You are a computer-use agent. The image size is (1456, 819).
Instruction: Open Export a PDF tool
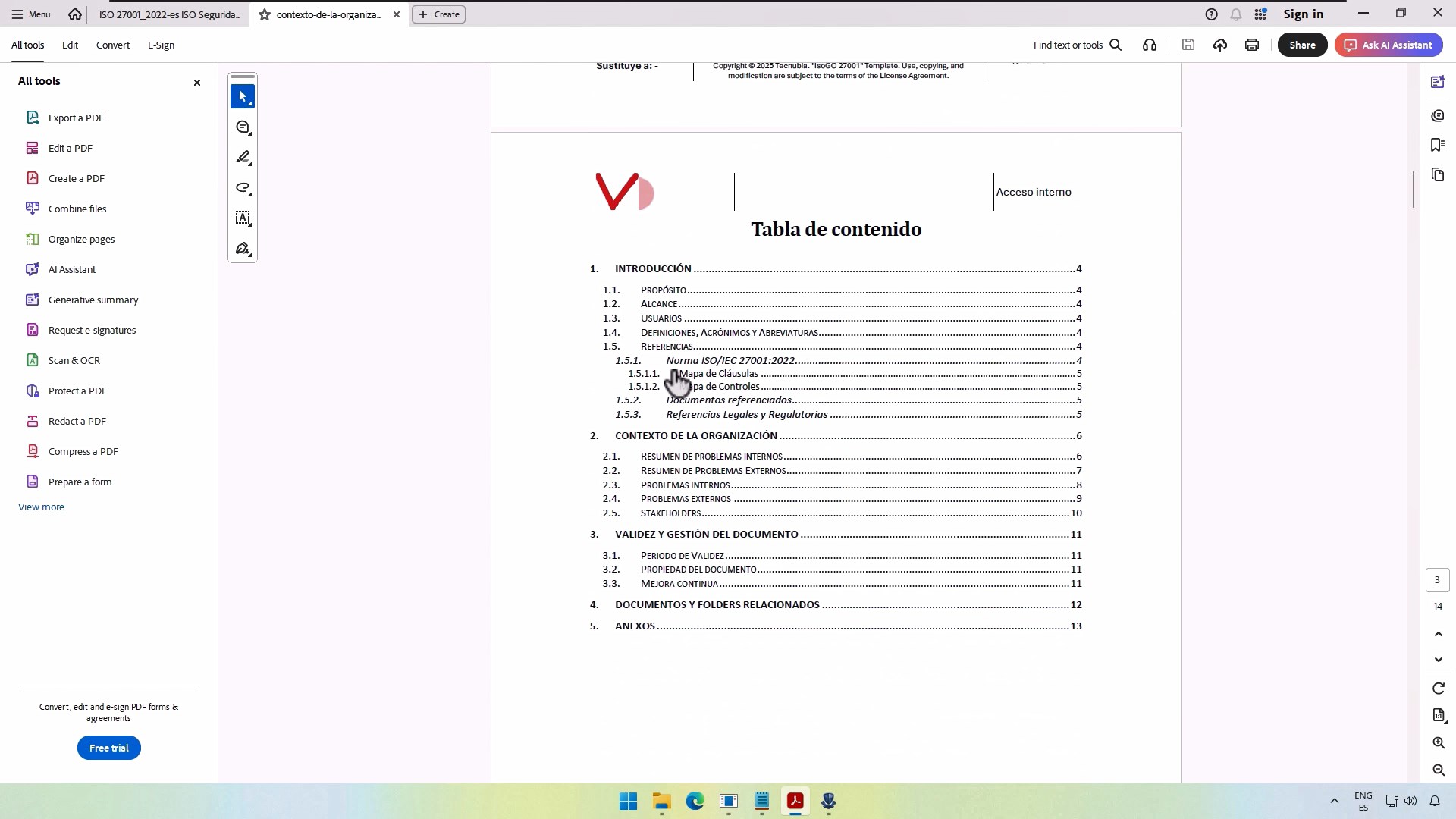76,118
